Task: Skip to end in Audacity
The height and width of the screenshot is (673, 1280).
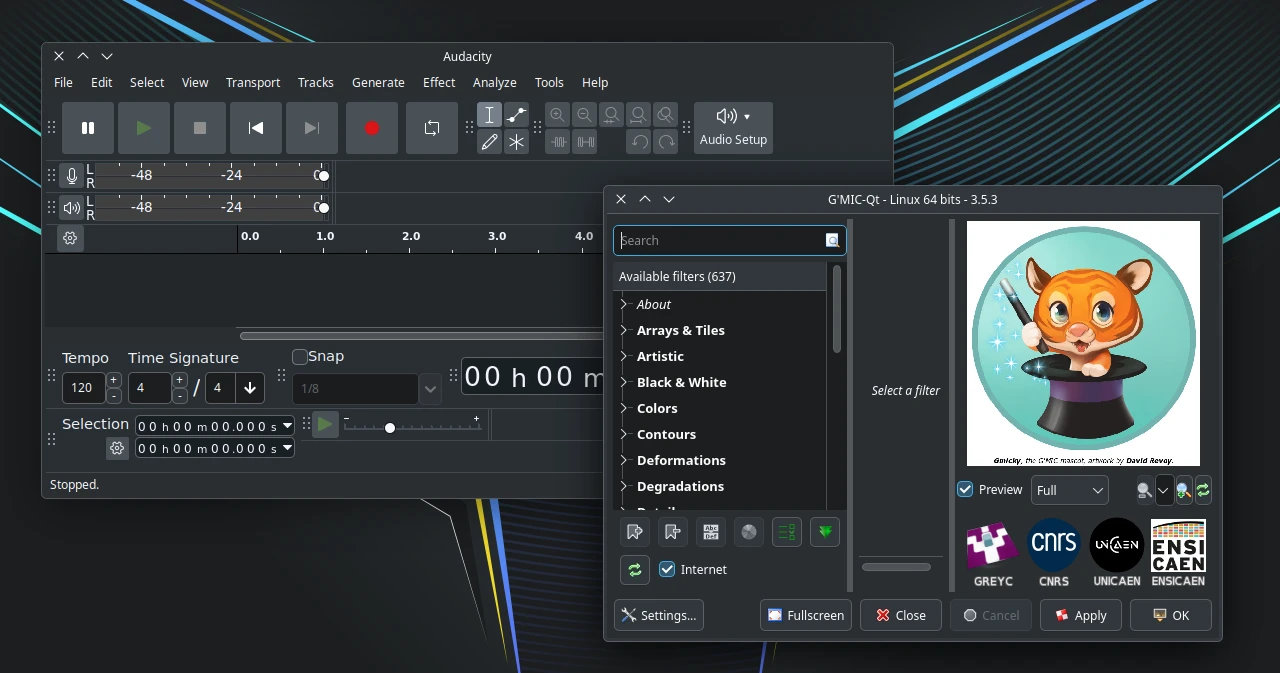Action: (312, 128)
